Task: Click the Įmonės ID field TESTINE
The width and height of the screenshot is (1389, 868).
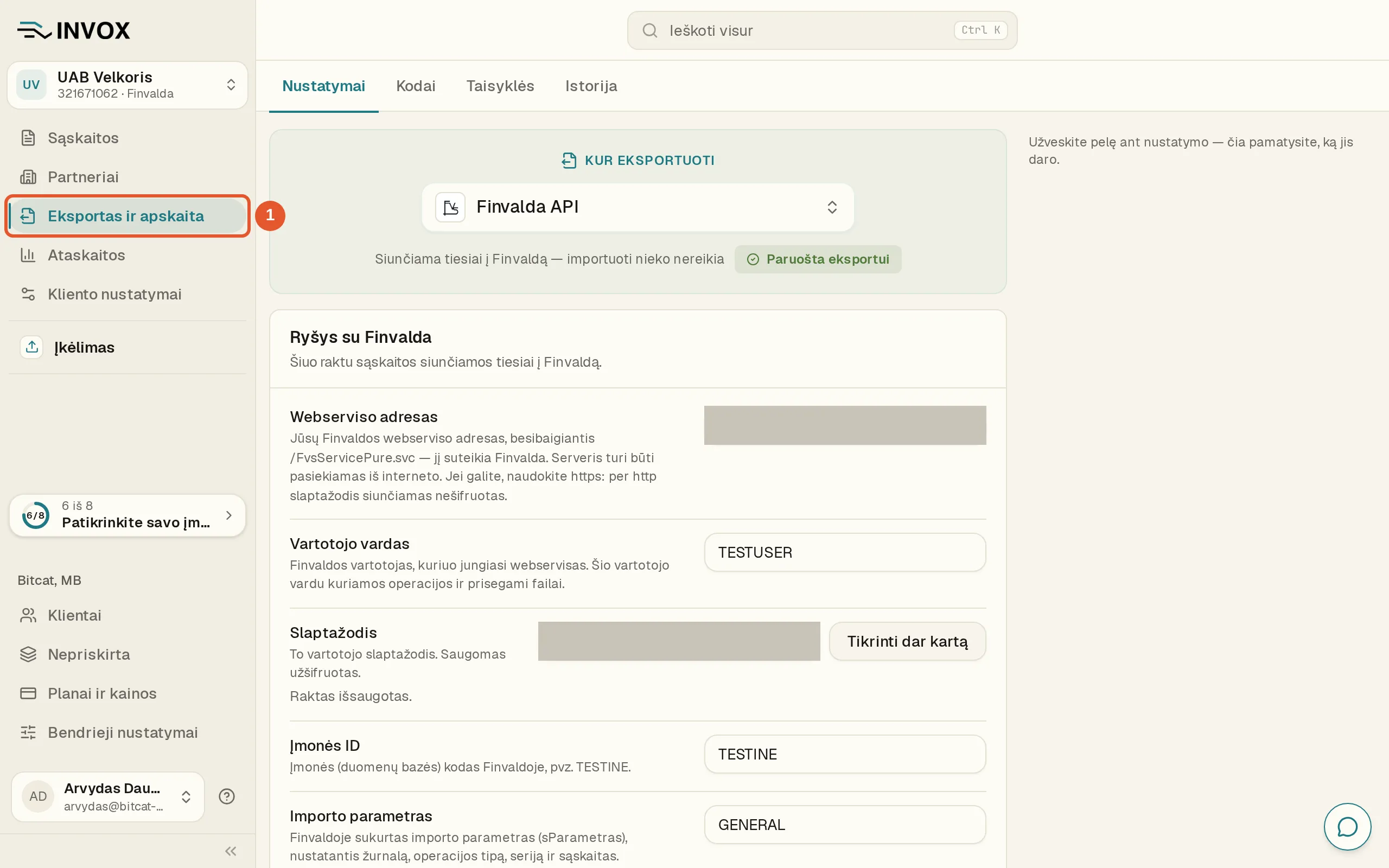Action: [x=845, y=754]
